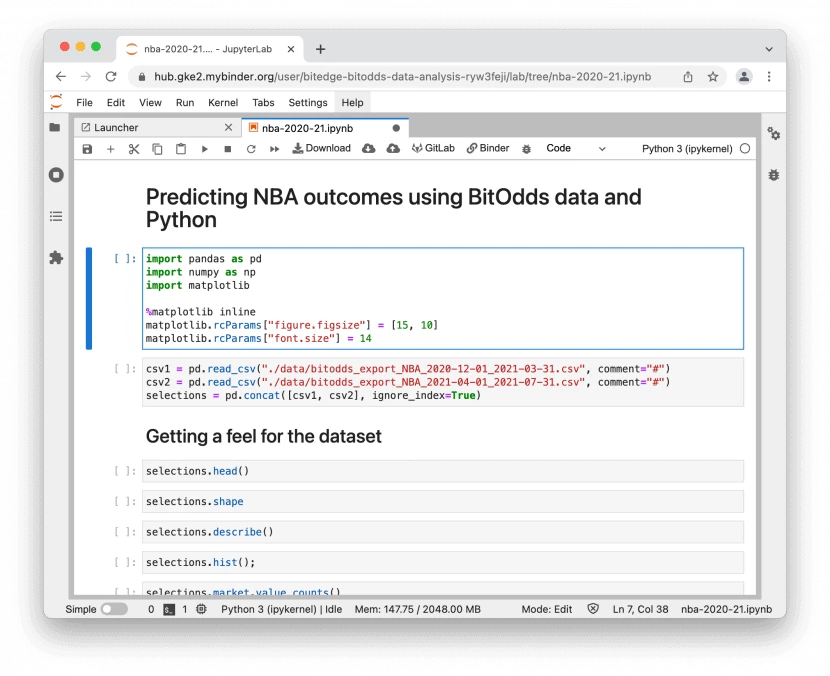Enable the debugger bug icon in toolbar

pos(526,149)
